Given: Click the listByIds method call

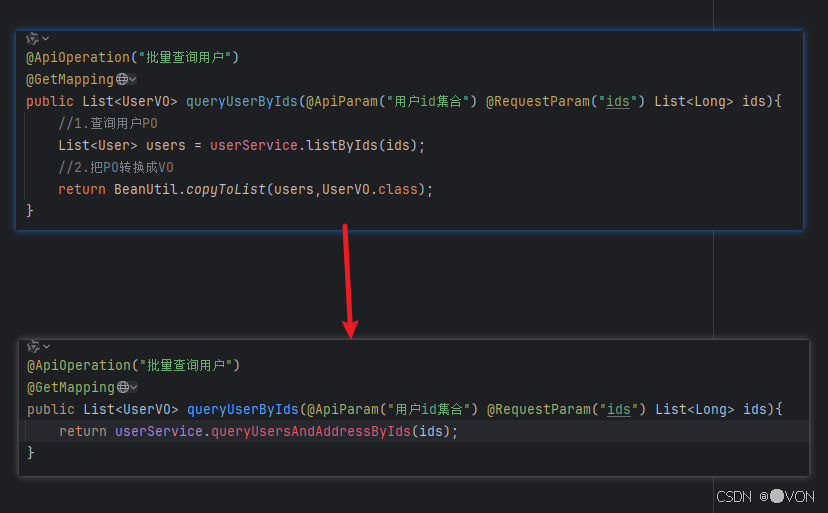Looking at the screenshot, I should 342,145.
